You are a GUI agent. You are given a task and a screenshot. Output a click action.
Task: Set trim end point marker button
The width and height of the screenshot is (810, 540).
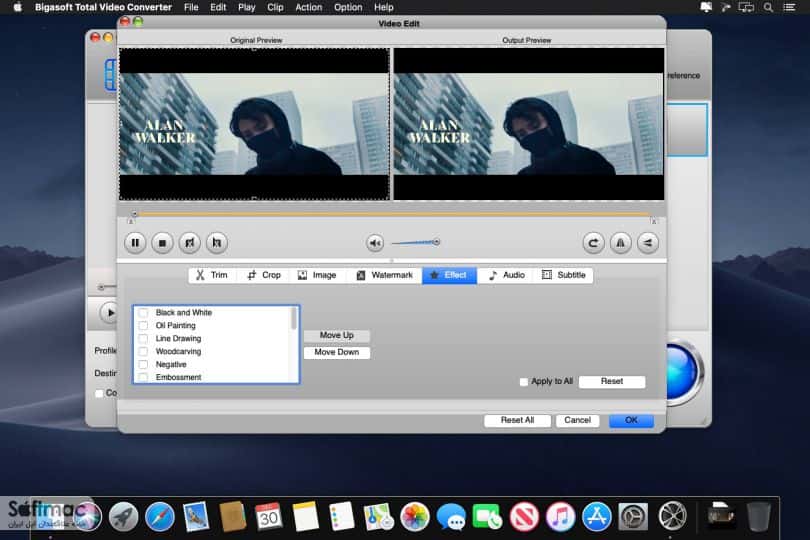(217, 243)
